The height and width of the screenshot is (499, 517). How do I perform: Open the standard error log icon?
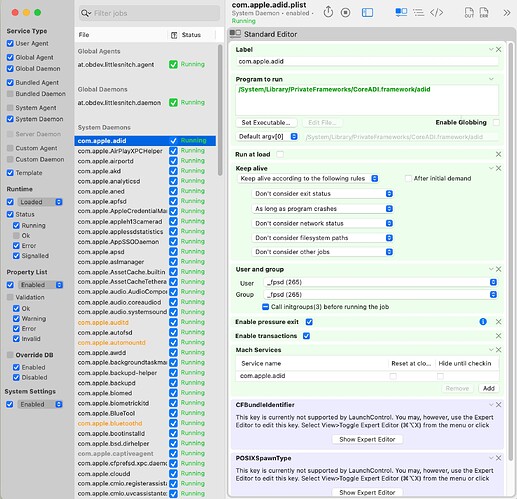pyautogui.click(x=484, y=13)
